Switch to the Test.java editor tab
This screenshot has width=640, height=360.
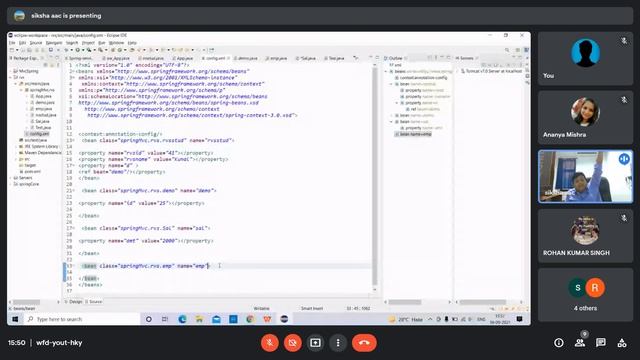335,58
